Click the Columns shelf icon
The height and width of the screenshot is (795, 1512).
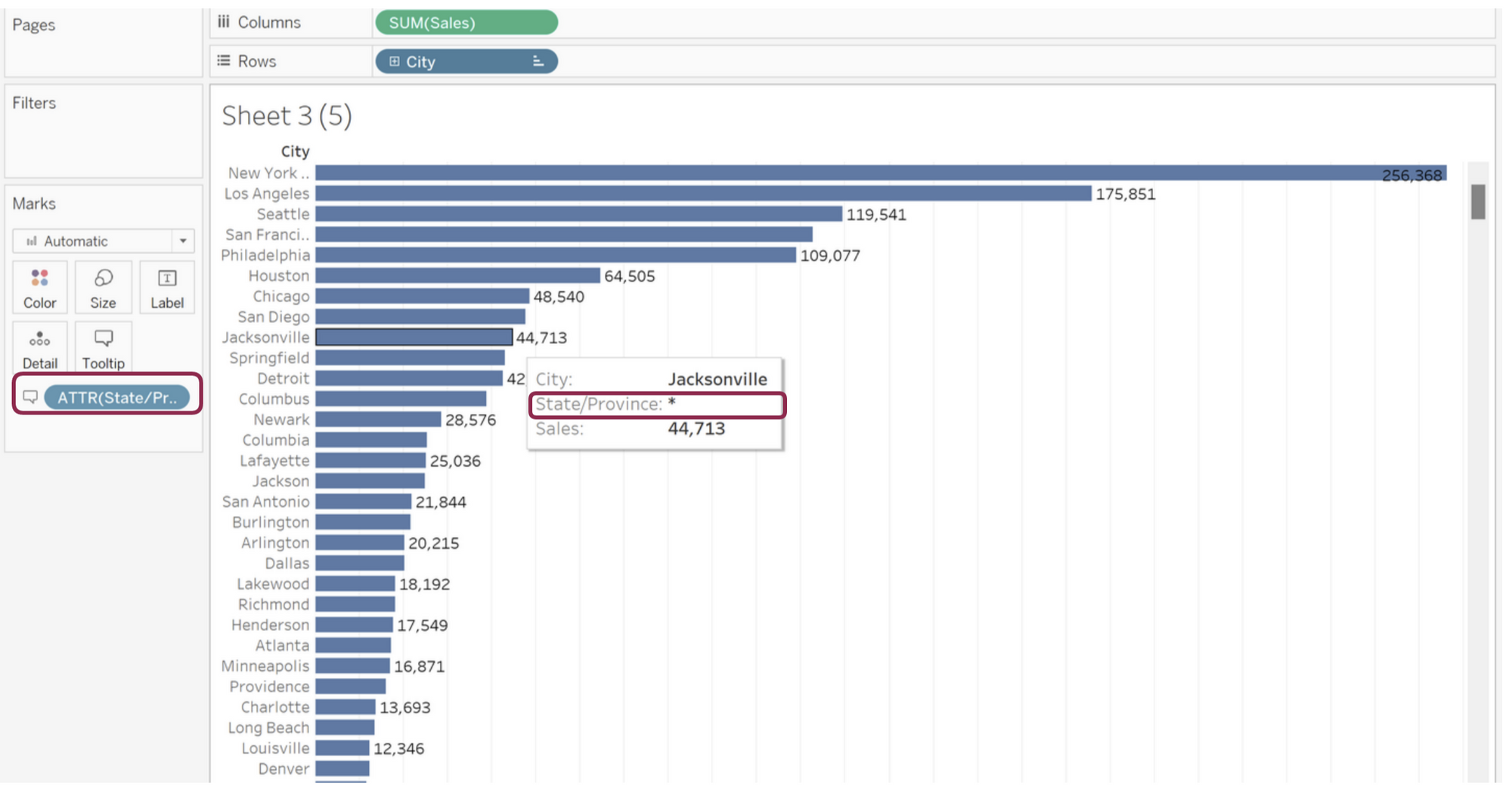click(223, 22)
